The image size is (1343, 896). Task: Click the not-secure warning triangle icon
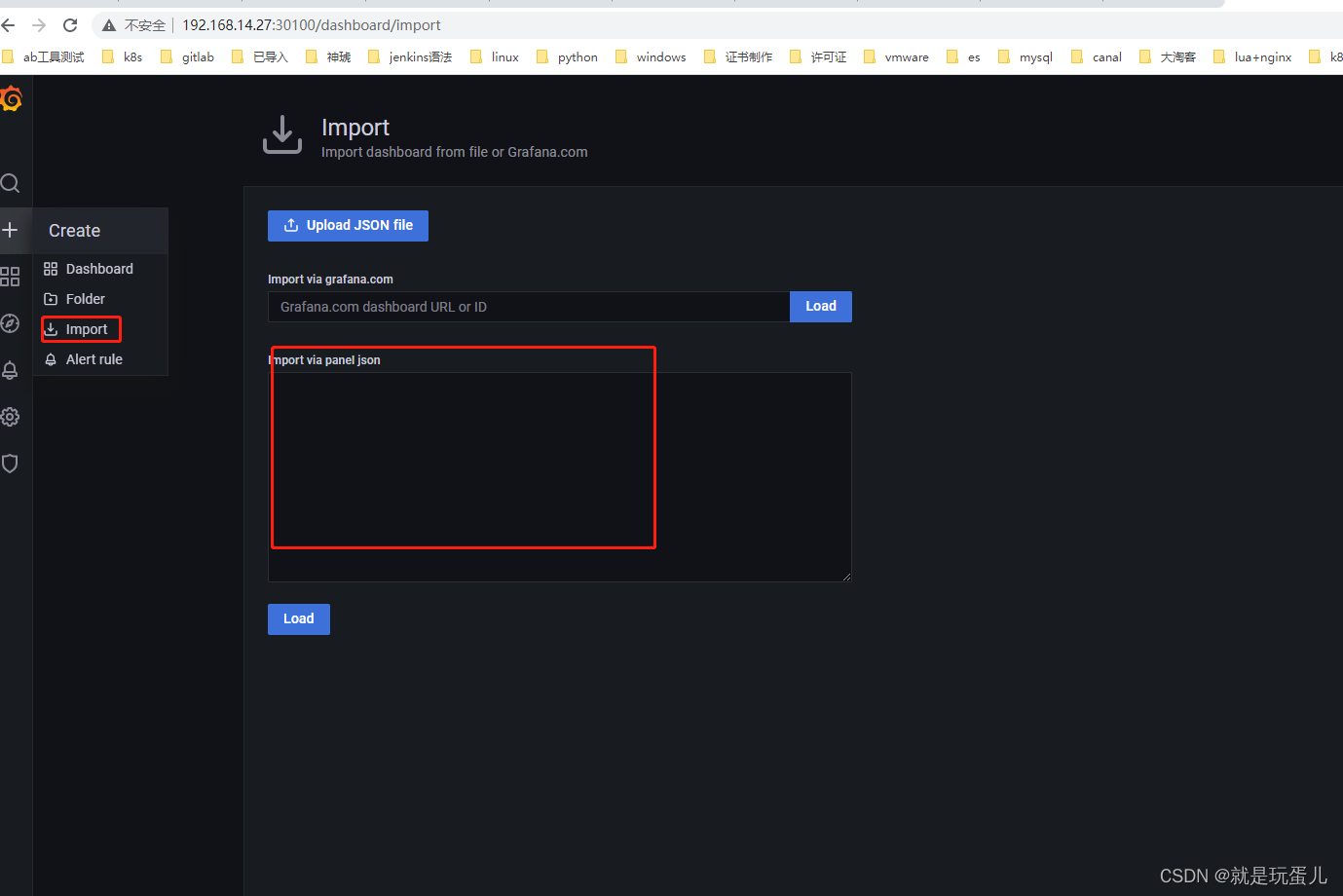(109, 25)
